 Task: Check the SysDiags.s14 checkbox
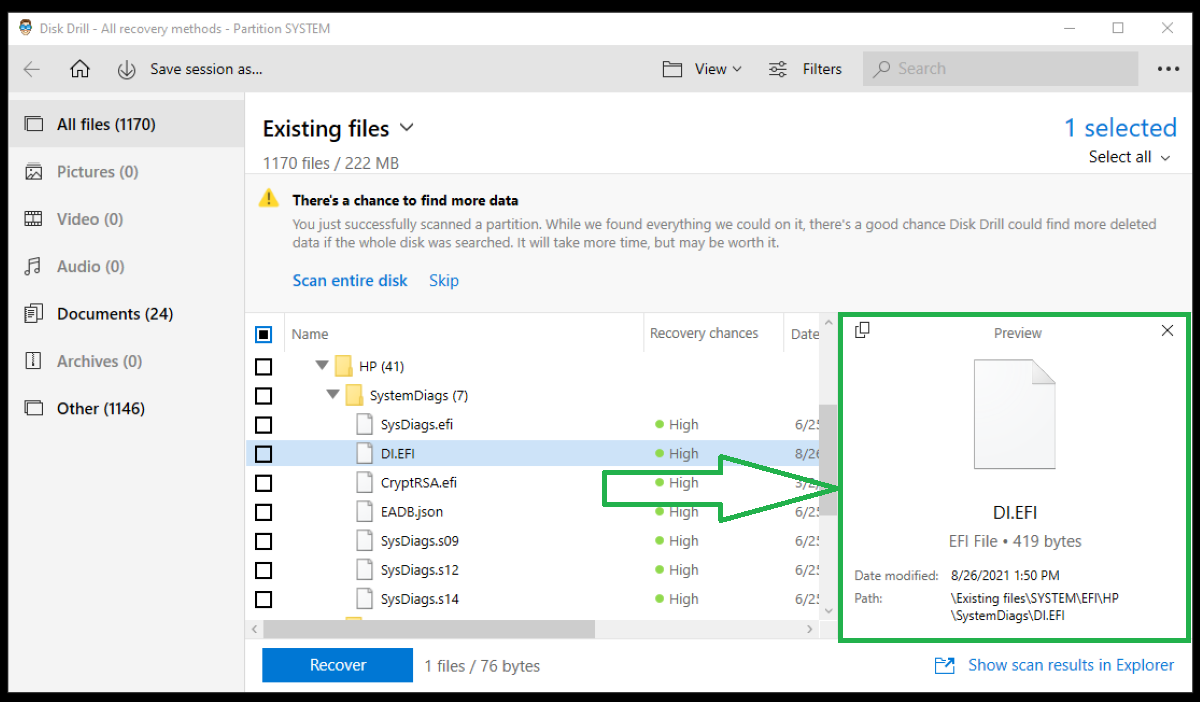click(264, 599)
